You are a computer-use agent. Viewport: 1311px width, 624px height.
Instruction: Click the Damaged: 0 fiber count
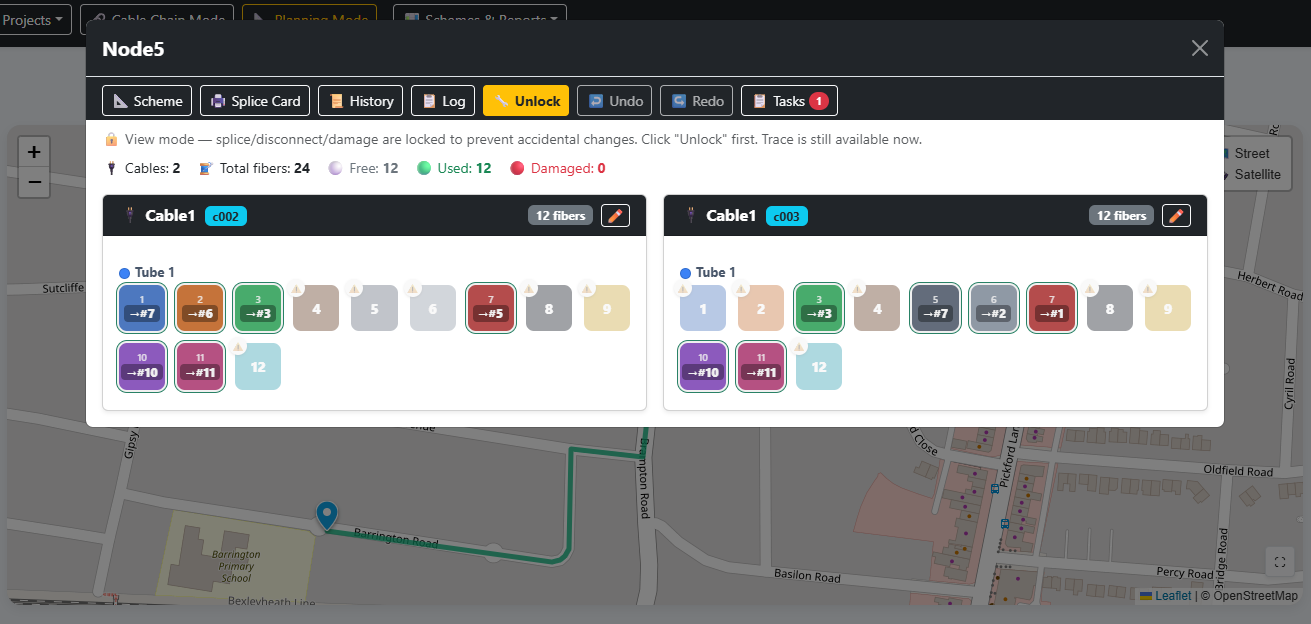coord(558,168)
